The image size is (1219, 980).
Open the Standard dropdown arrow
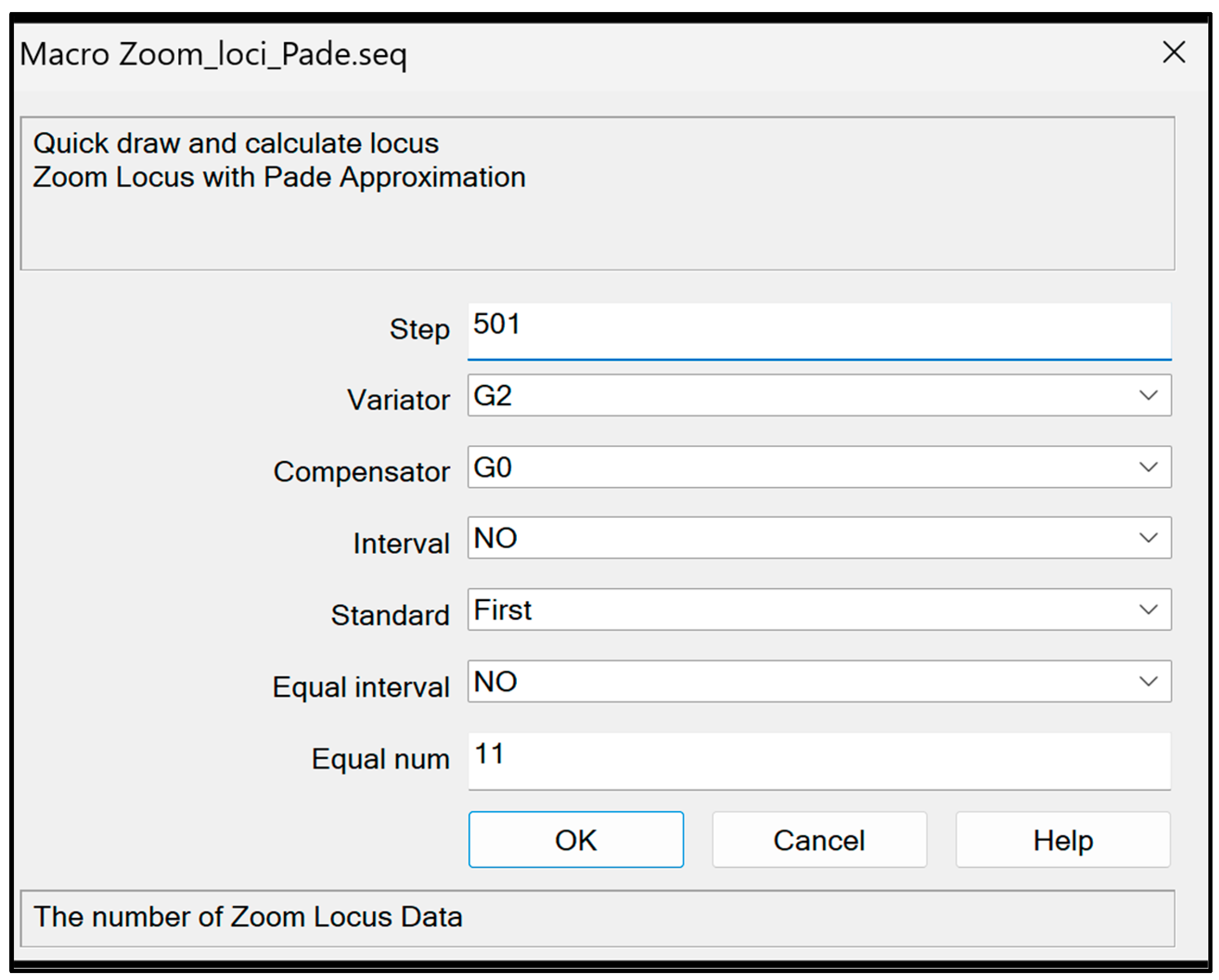coord(1148,609)
